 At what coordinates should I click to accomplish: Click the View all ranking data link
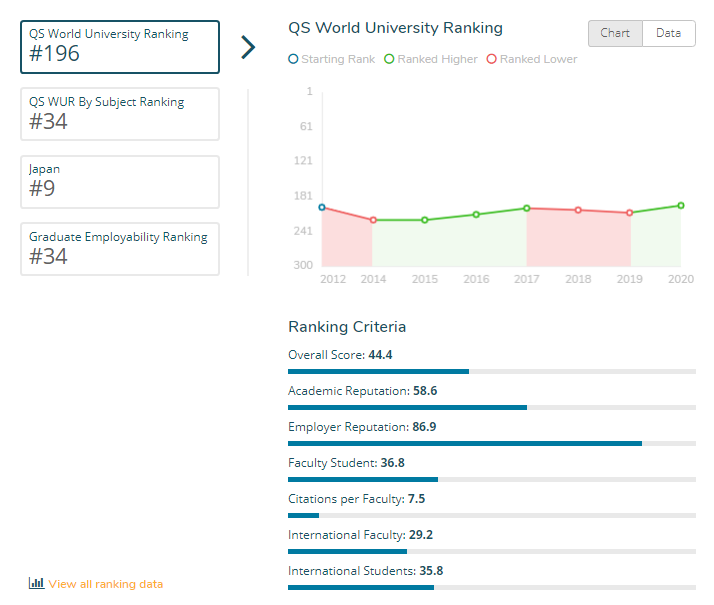pos(106,584)
